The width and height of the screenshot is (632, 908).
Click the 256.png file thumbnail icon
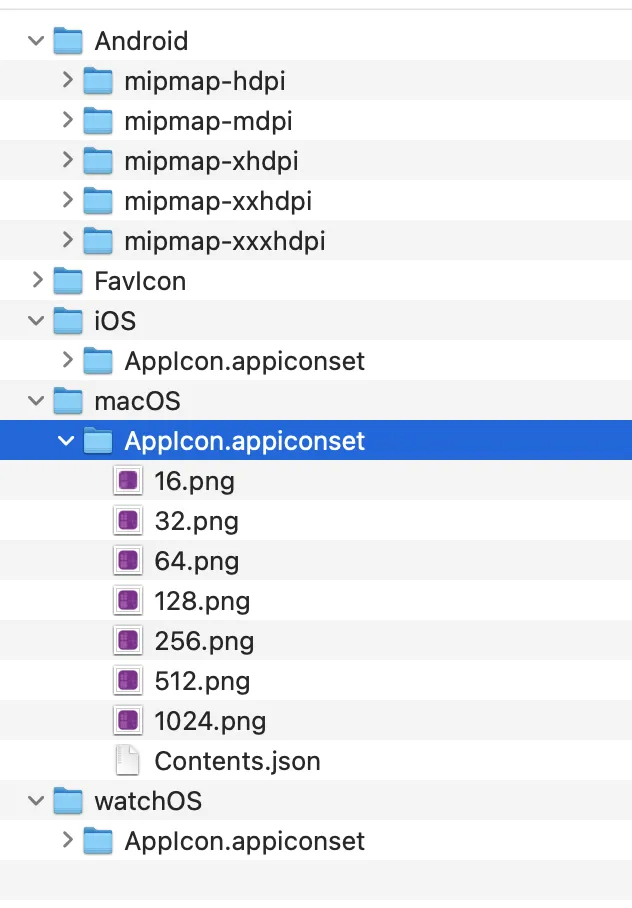127,641
